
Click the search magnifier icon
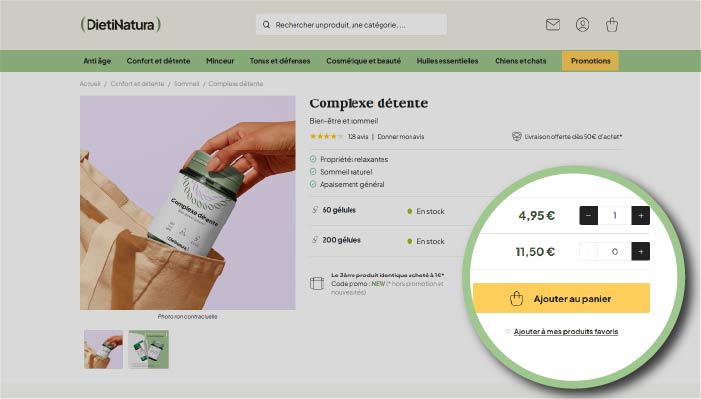click(266, 25)
